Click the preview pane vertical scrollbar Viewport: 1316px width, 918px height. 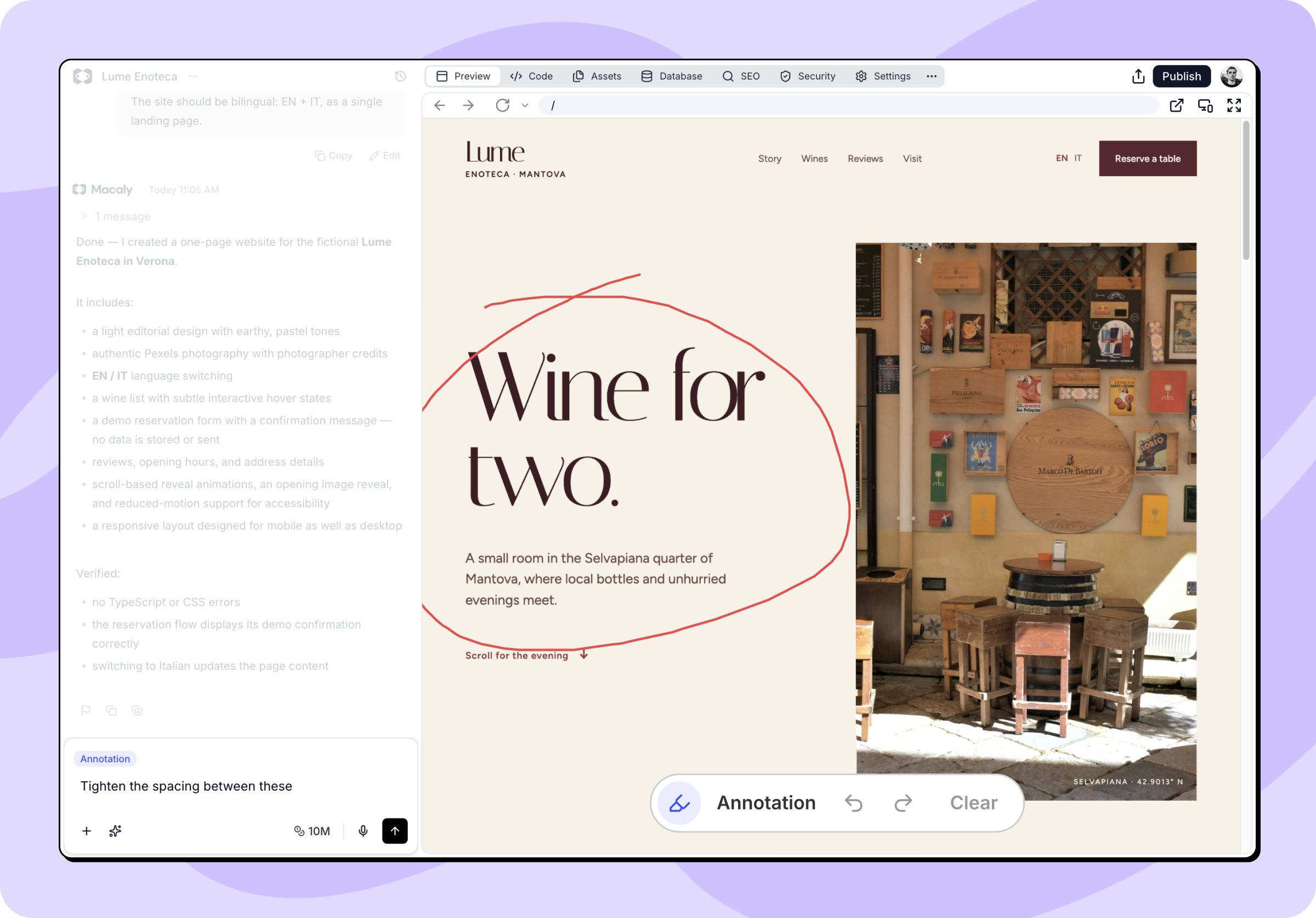1245,191
